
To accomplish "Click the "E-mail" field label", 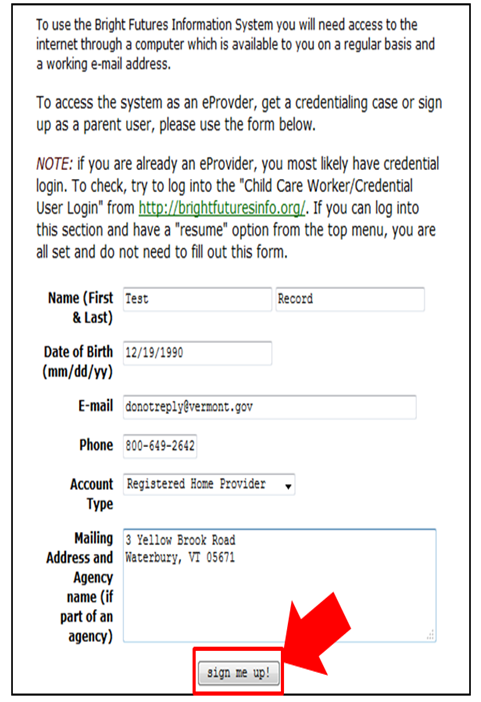I will [96, 406].
